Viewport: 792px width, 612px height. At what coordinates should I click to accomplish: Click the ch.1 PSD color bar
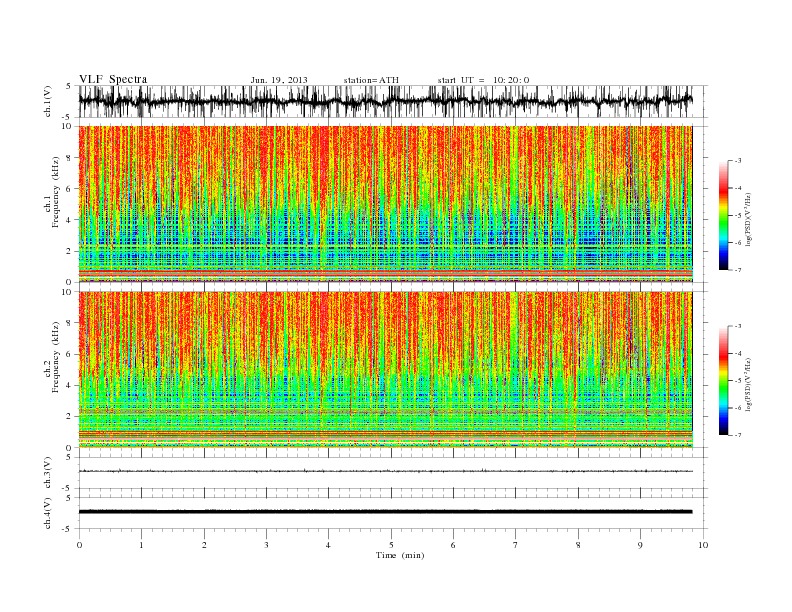723,215
